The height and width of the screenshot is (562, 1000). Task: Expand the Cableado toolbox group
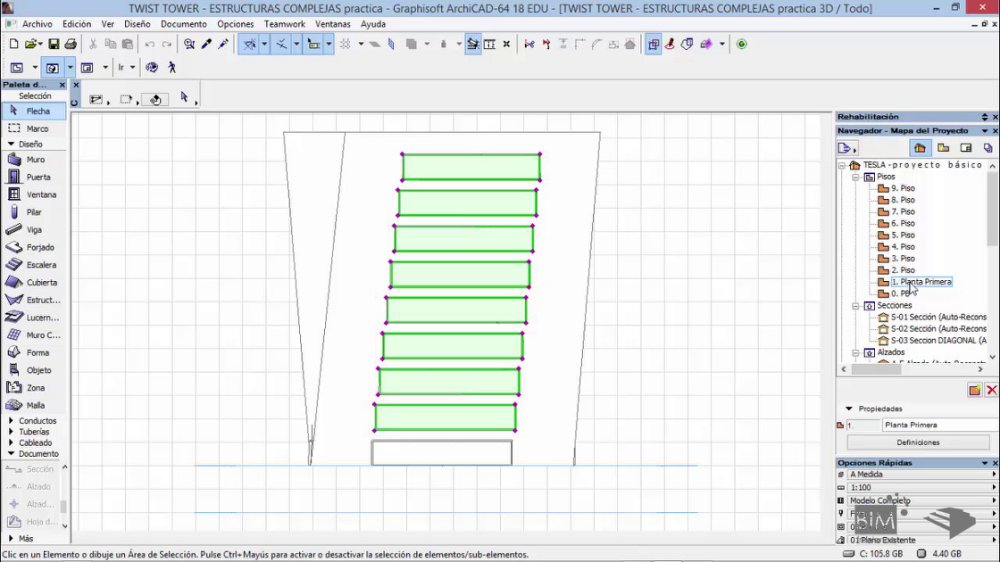11,443
